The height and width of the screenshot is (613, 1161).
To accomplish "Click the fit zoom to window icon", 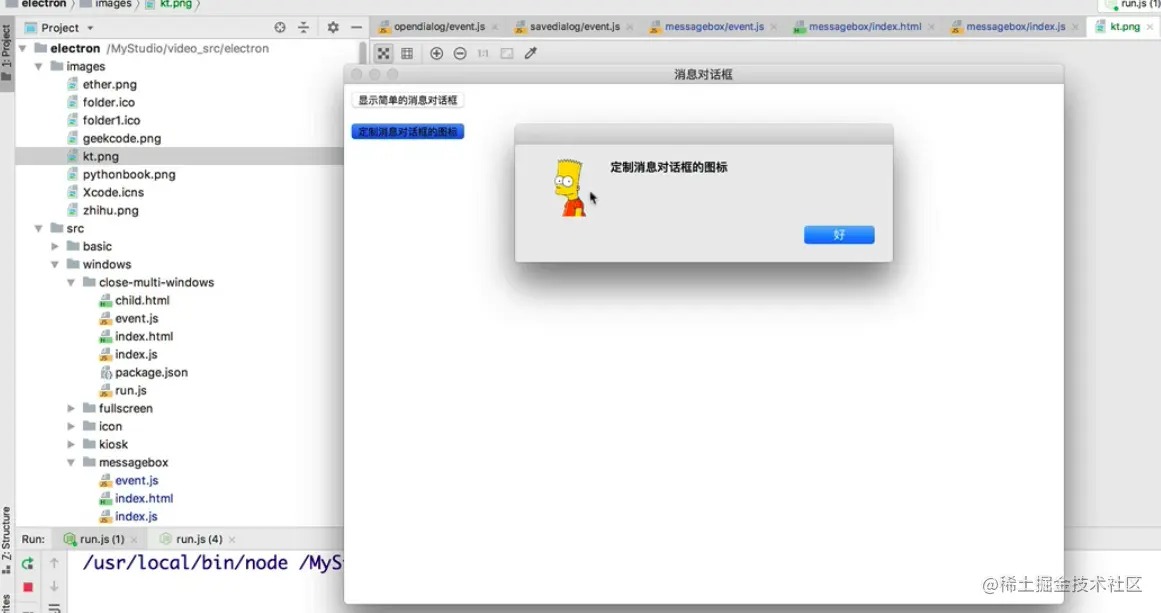I will [506, 53].
